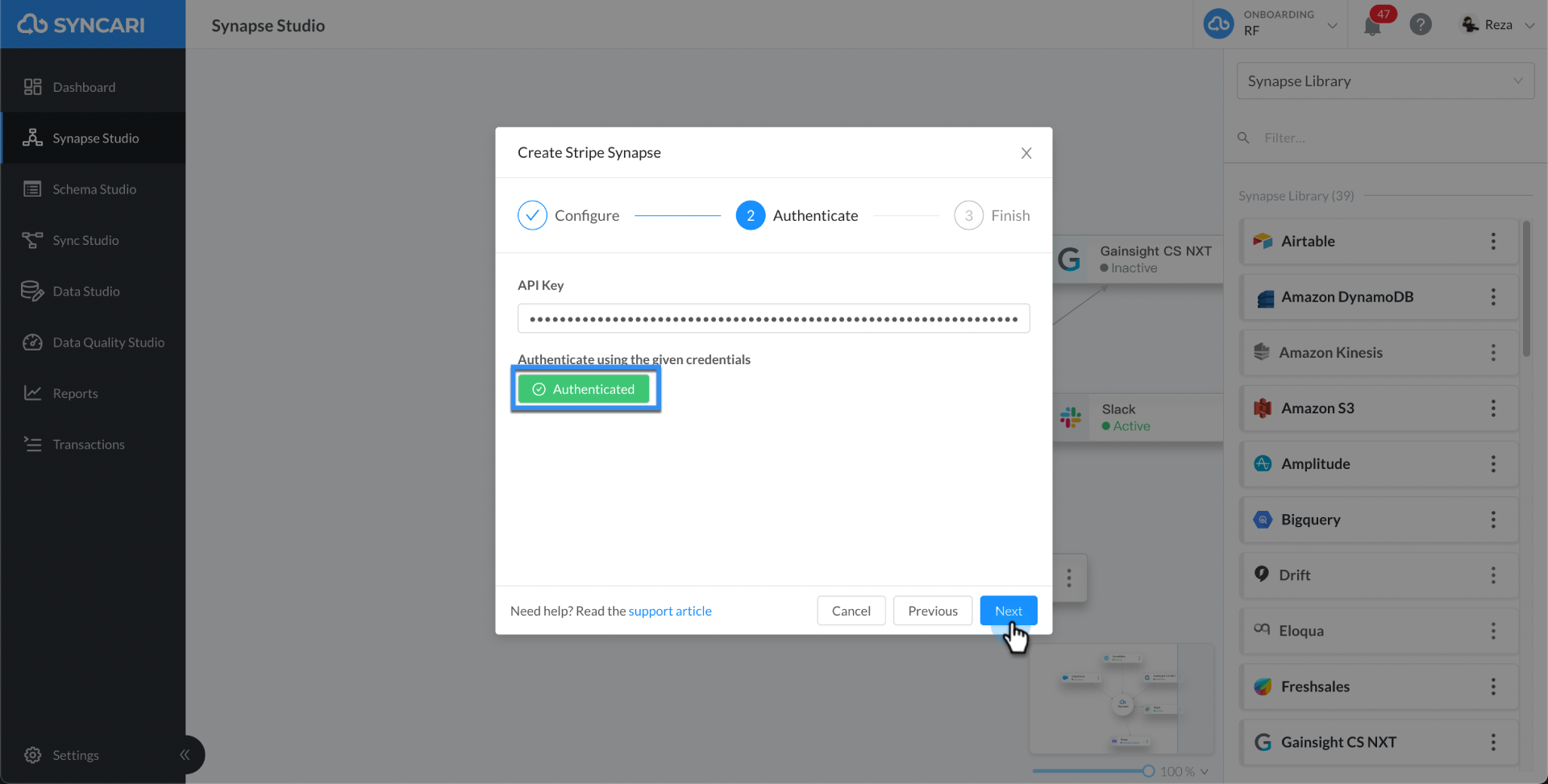Click the green Authenticated button
This screenshot has height=784, width=1548.
click(584, 389)
